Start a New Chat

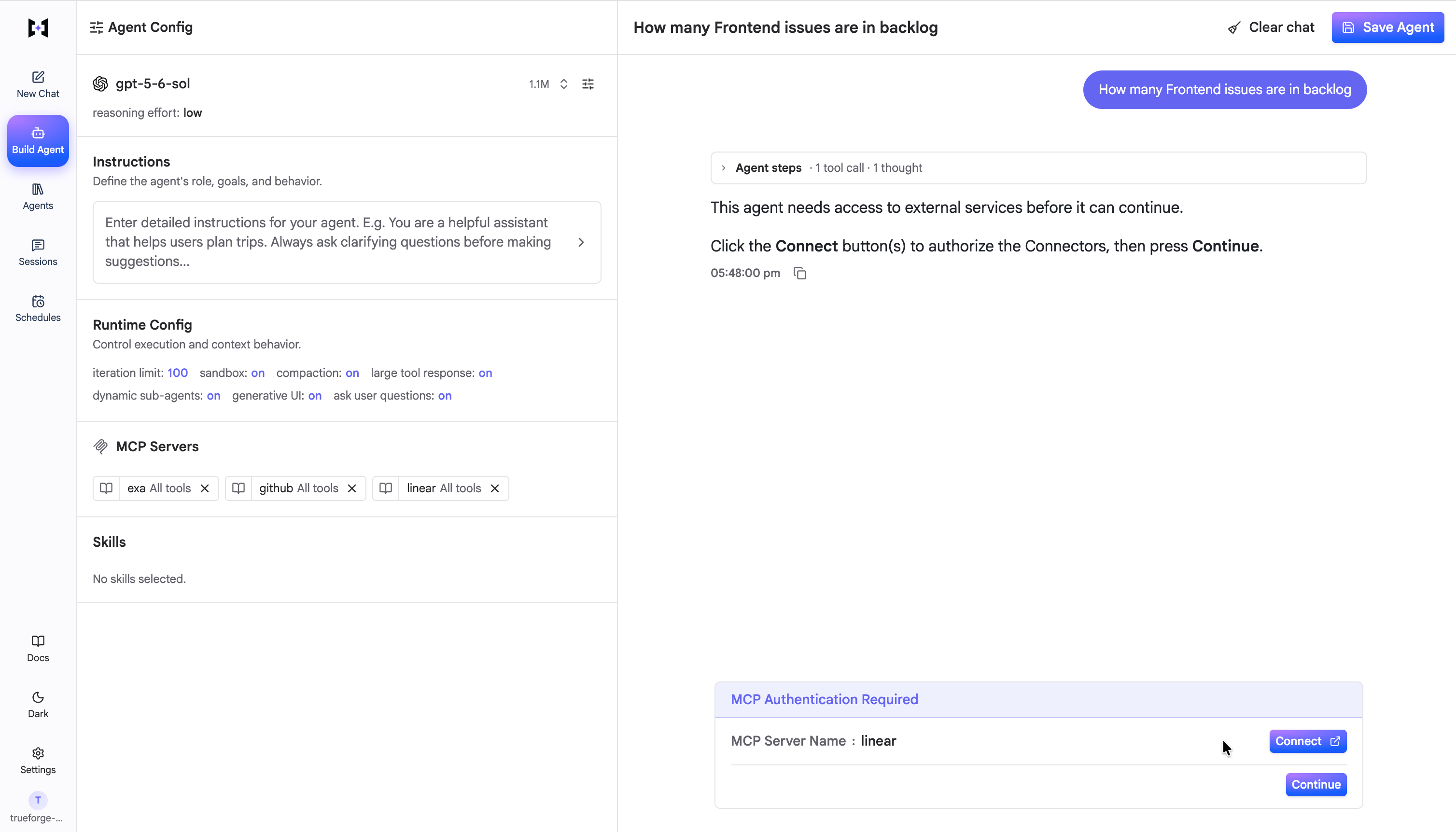[x=38, y=84]
